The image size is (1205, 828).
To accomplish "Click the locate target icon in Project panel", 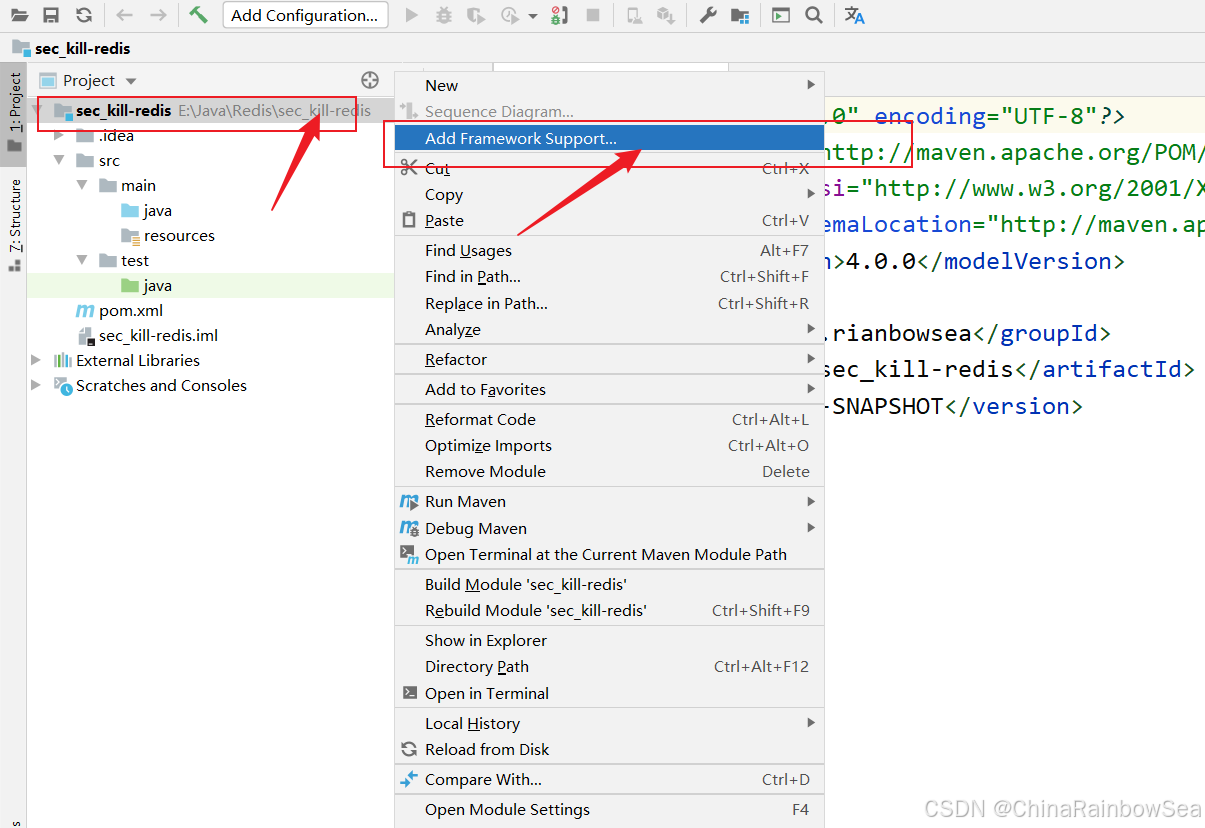I will (x=370, y=80).
